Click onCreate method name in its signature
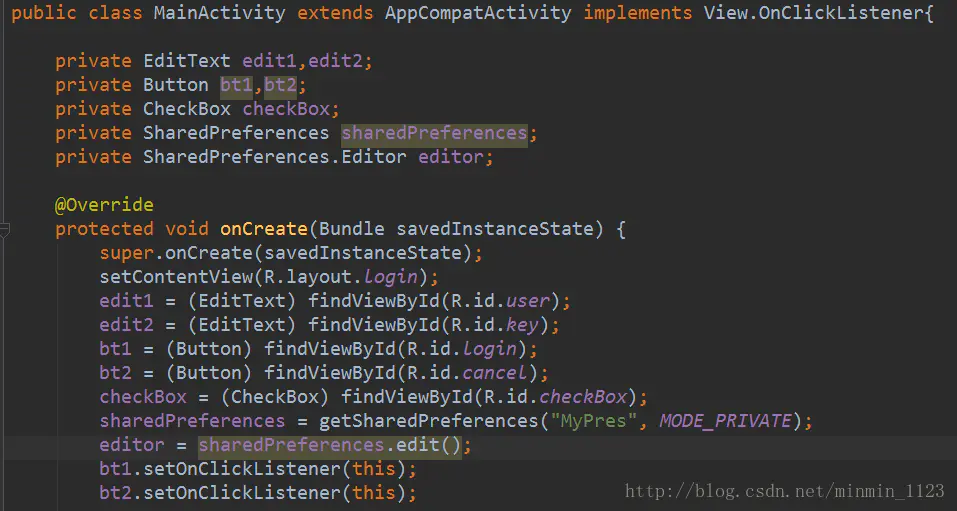The height and width of the screenshot is (511, 957). click(264, 229)
